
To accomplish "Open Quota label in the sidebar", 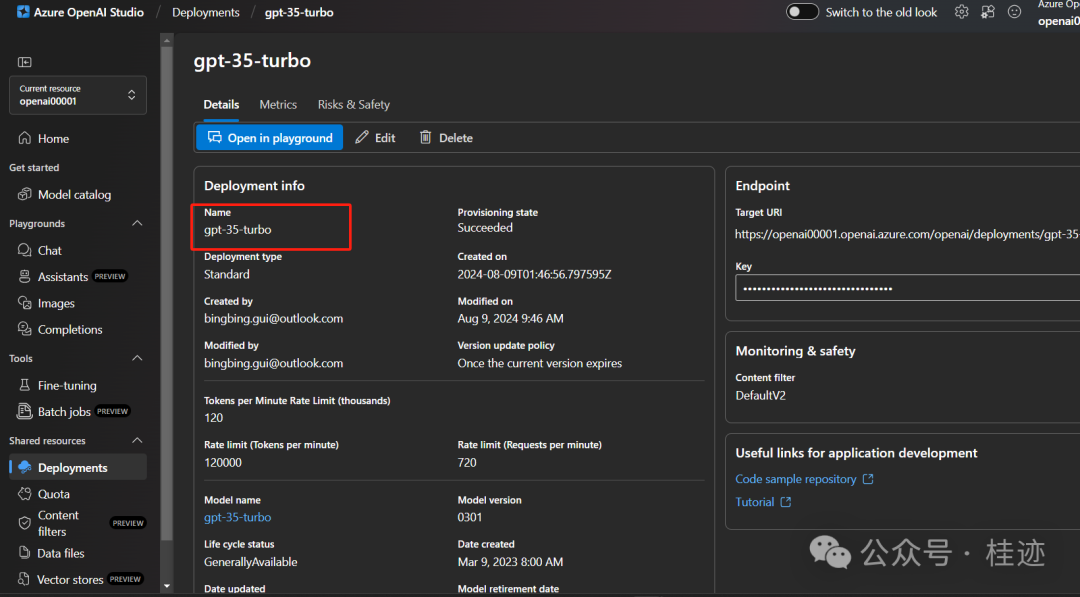I will (x=54, y=494).
